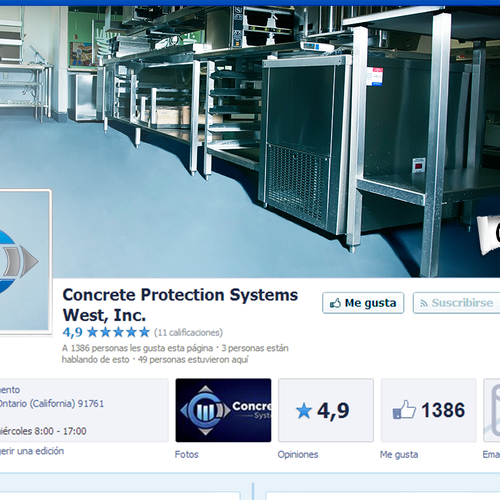Open the kitchen floor cover photo
The image size is (500, 500).
click(x=250, y=142)
